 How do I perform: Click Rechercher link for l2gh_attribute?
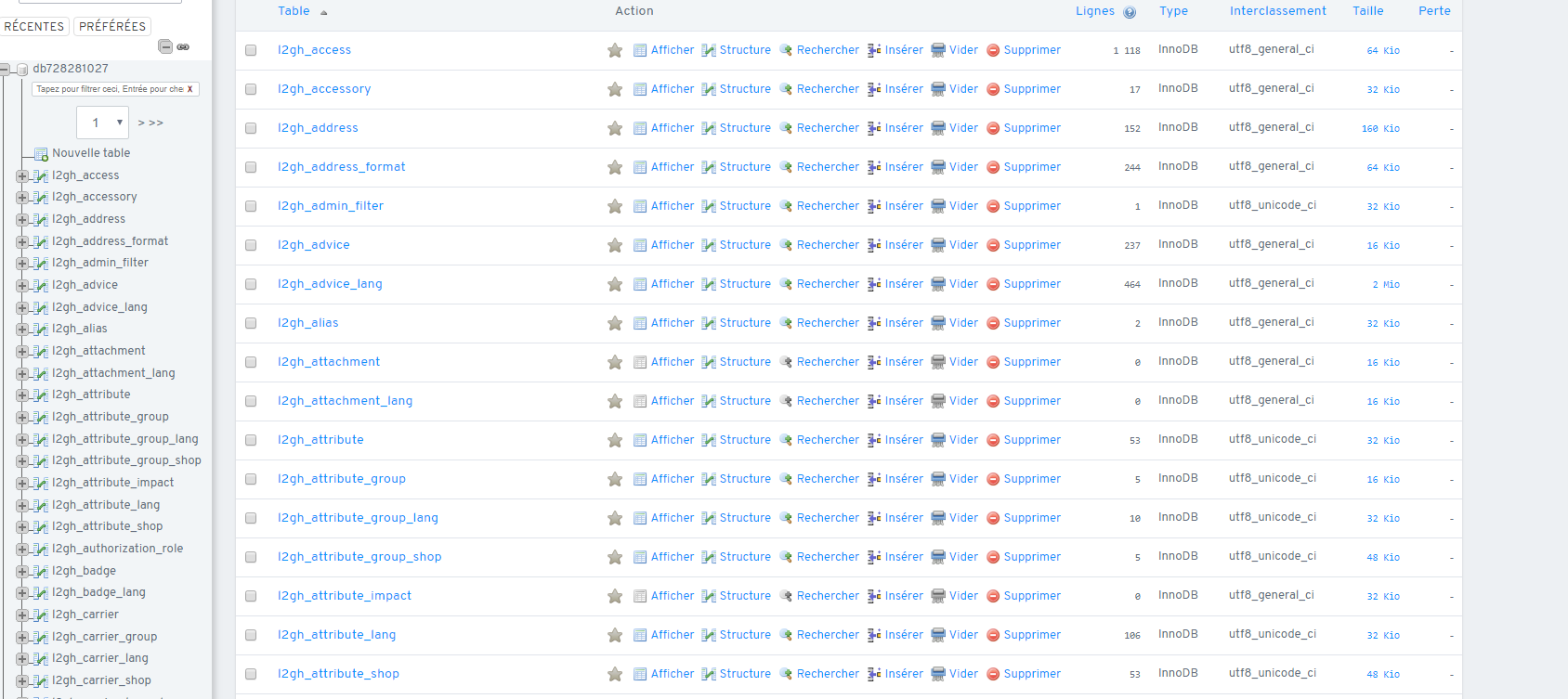(828, 440)
